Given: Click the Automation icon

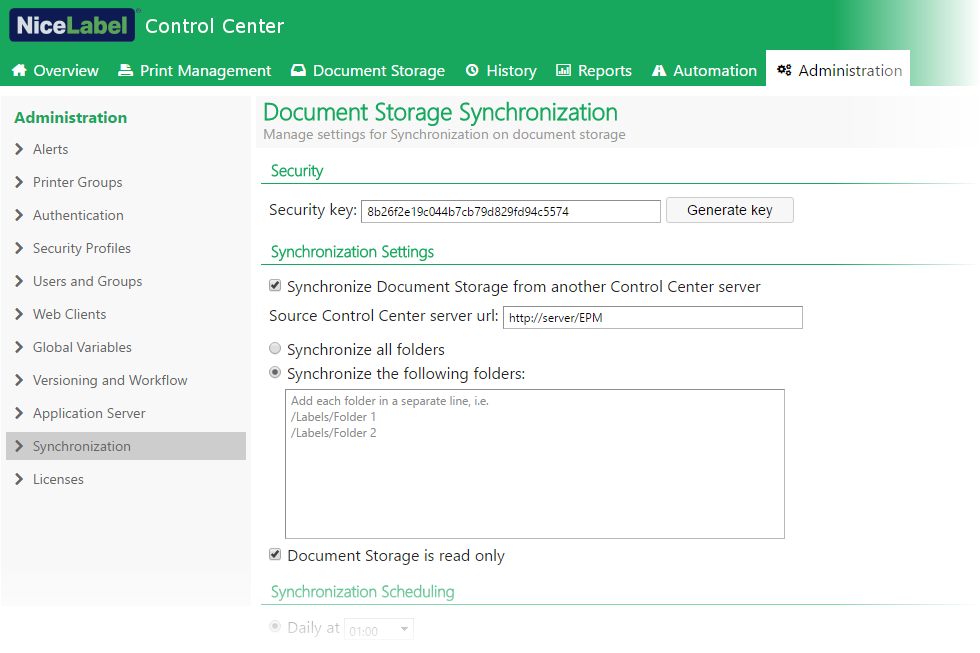Looking at the screenshot, I should click(659, 71).
